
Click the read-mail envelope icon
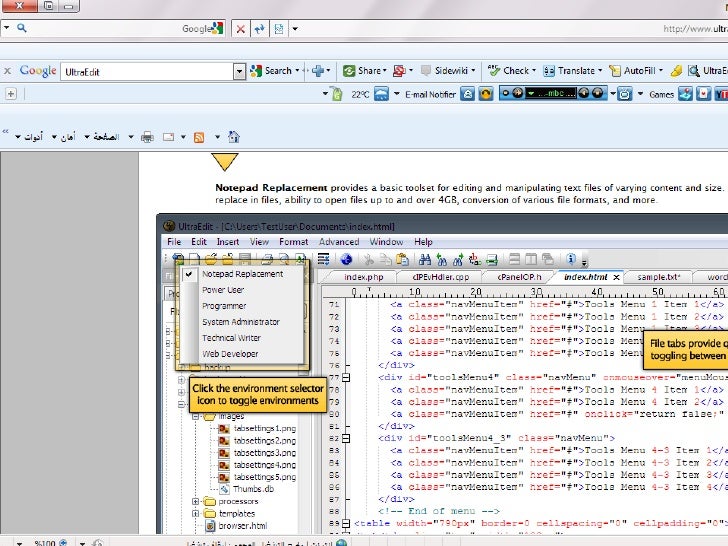click(x=168, y=137)
